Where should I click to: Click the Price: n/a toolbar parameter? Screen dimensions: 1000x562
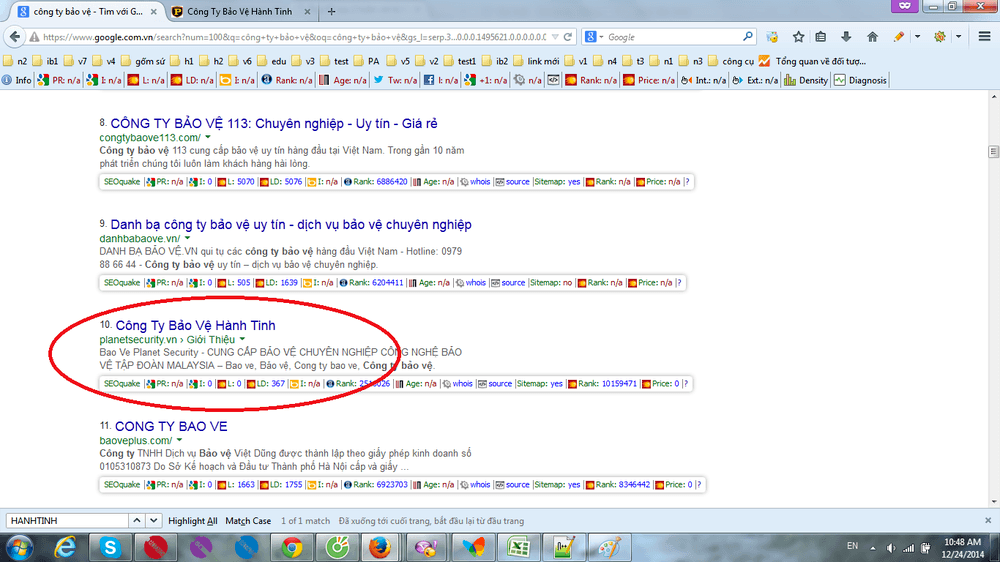click(649, 80)
